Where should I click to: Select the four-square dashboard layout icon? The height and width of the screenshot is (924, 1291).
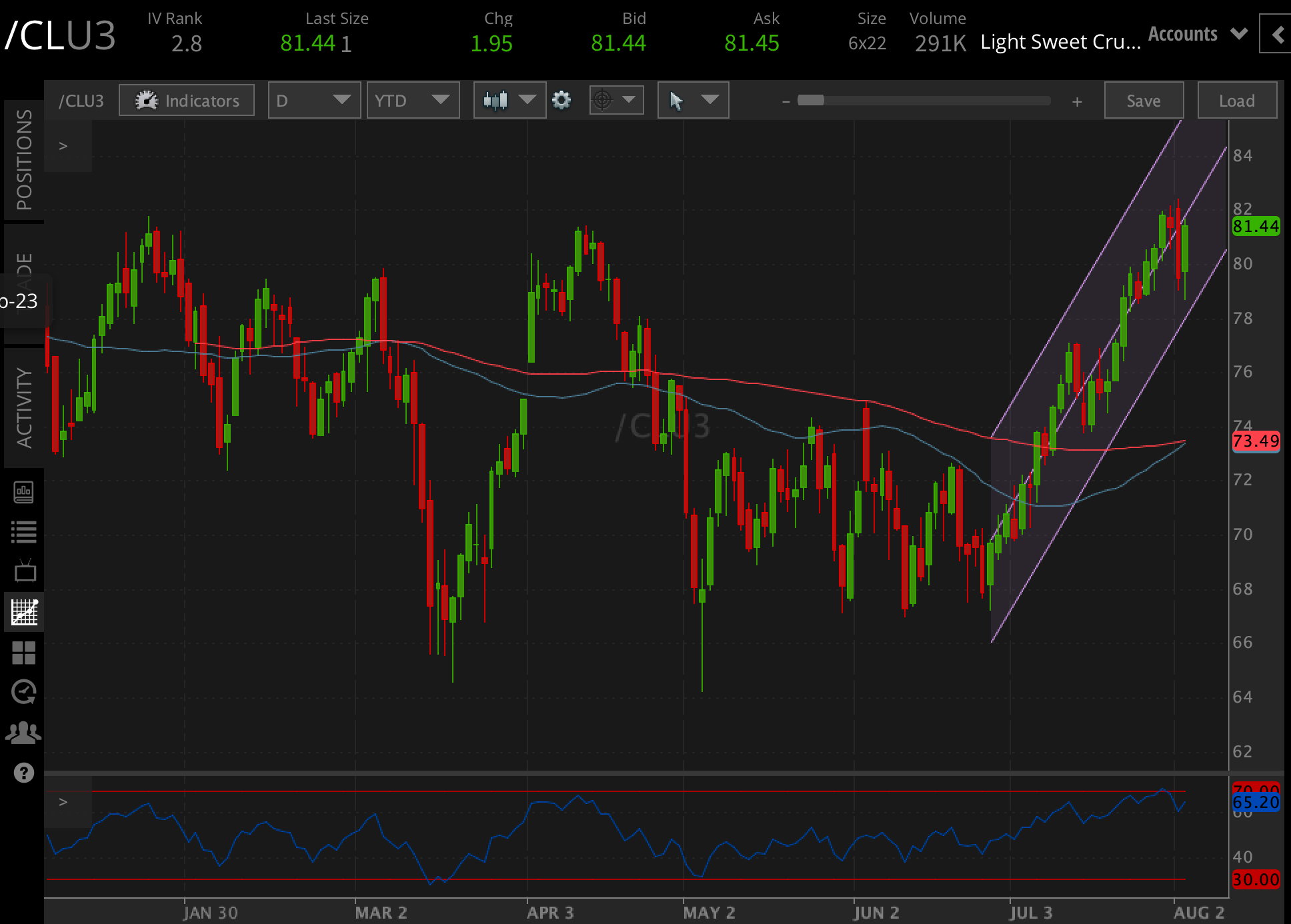(24, 653)
